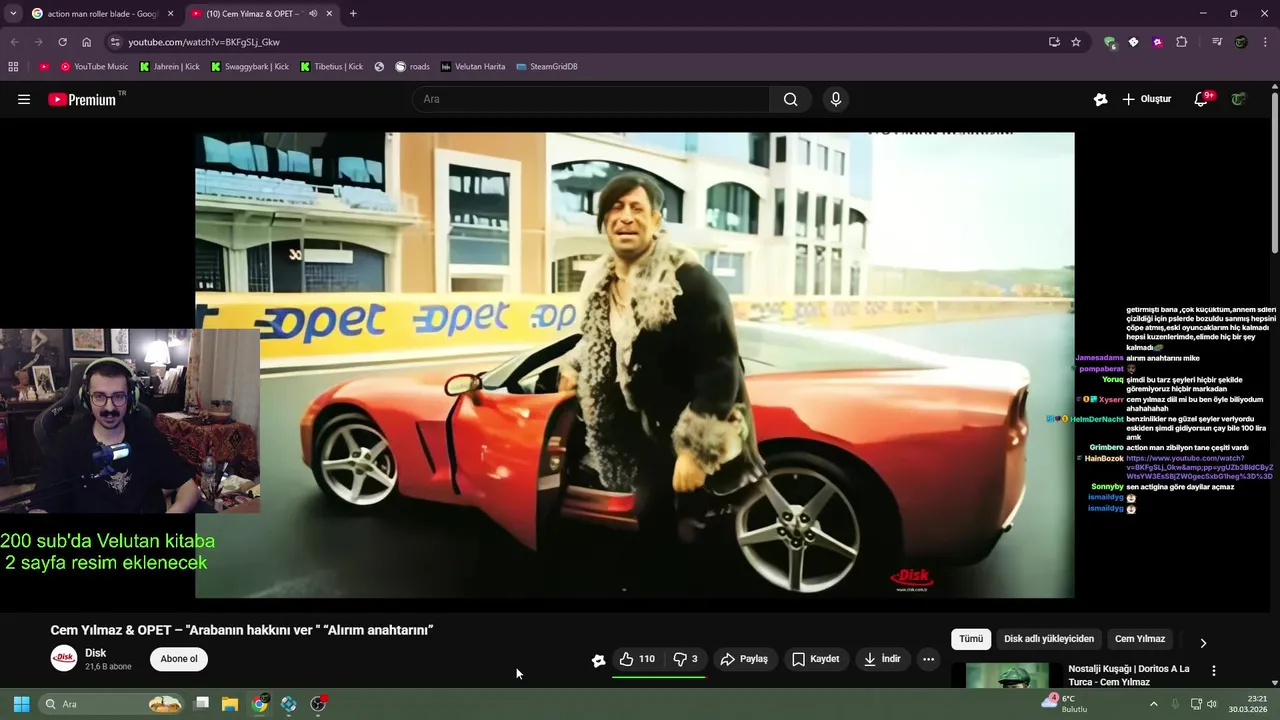
Task: Open Chrome apps grid in bookmarks bar
Action: coord(13,67)
